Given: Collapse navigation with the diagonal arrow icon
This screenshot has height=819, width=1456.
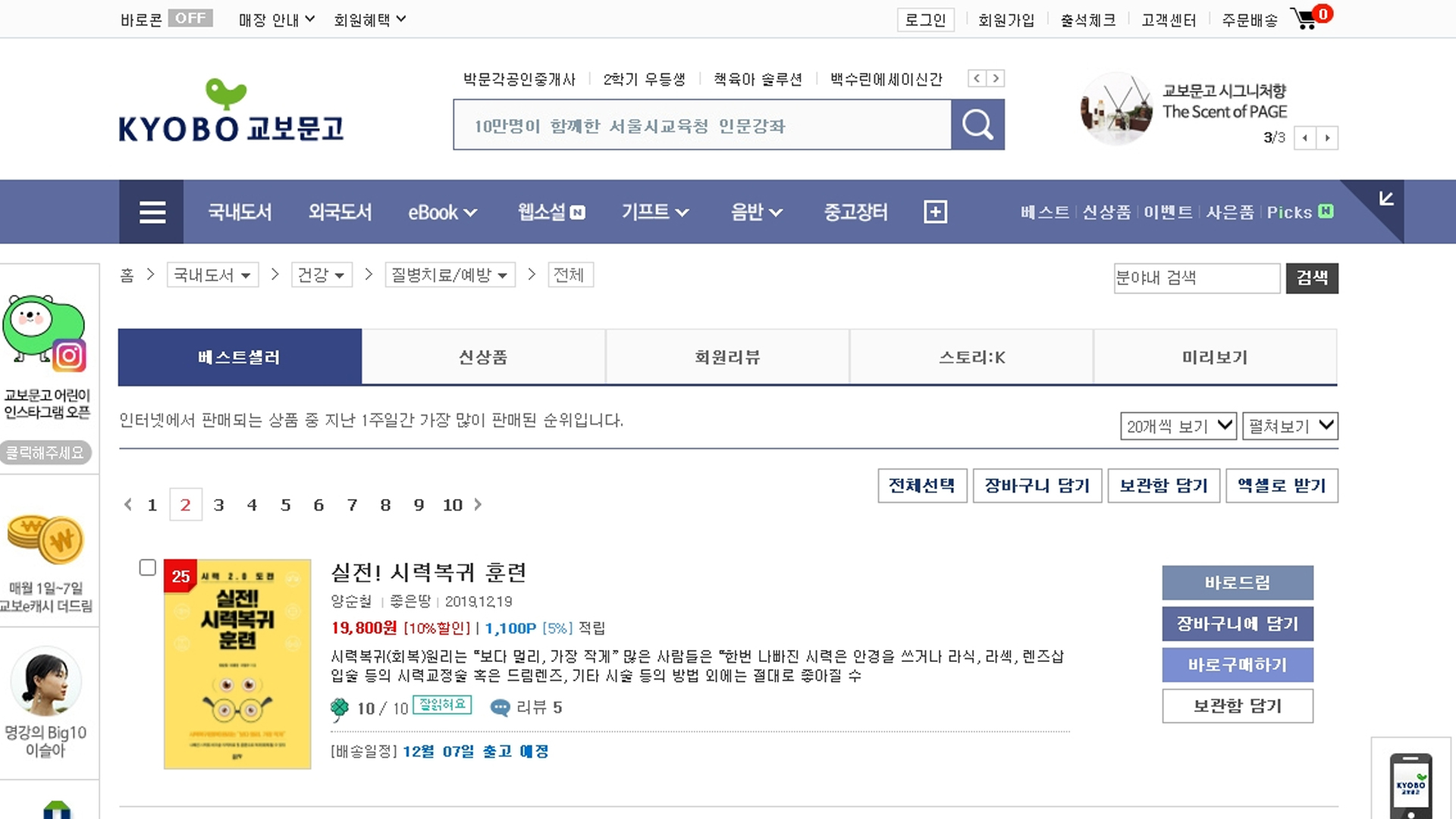Looking at the screenshot, I should pyautogui.click(x=1386, y=199).
